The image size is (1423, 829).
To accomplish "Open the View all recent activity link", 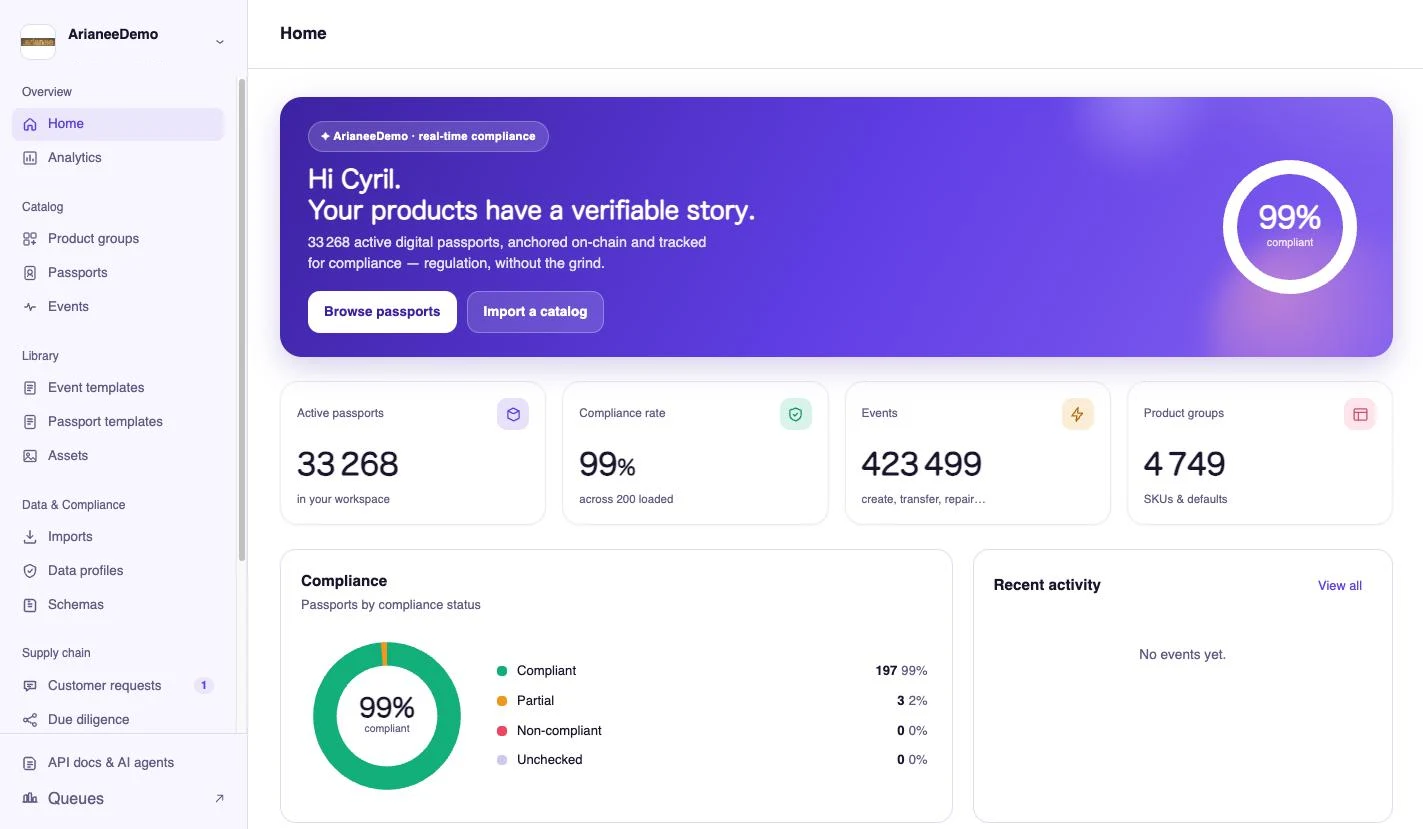I will (1340, 586).
